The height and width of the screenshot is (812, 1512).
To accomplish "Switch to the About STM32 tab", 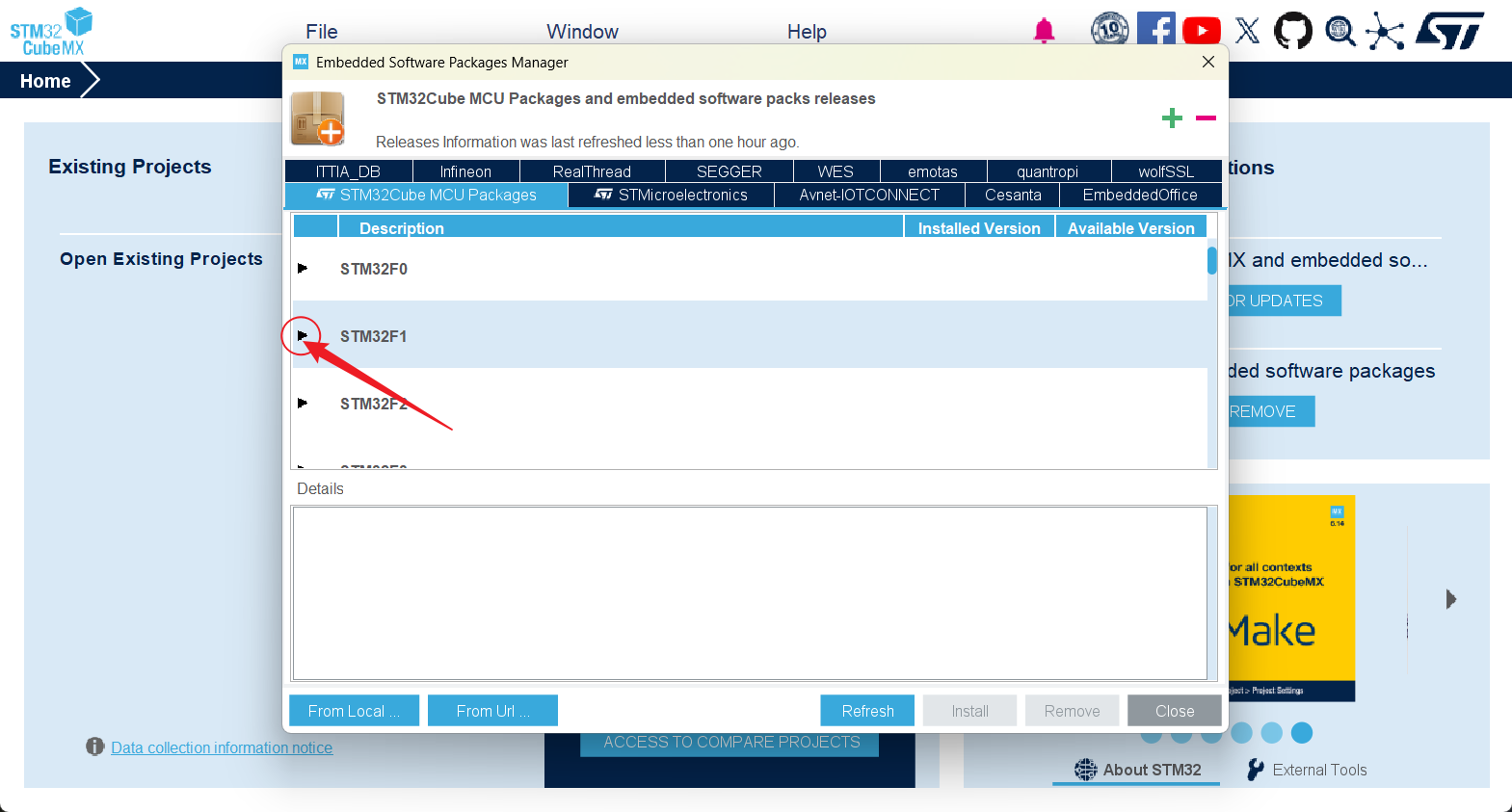I will 1138,770.
